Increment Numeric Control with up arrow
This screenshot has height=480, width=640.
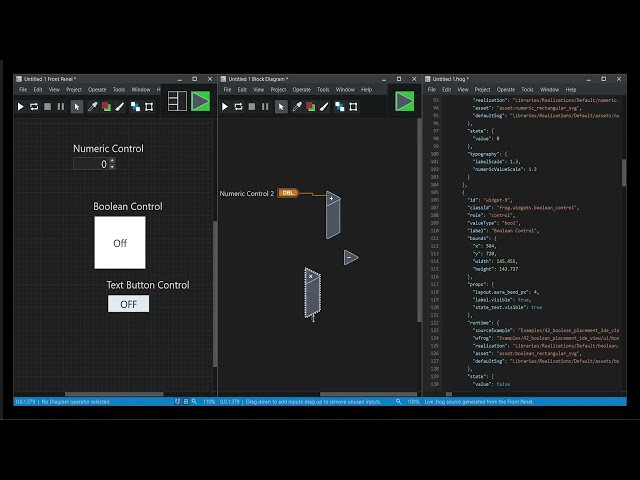click(x=112, y=161)
